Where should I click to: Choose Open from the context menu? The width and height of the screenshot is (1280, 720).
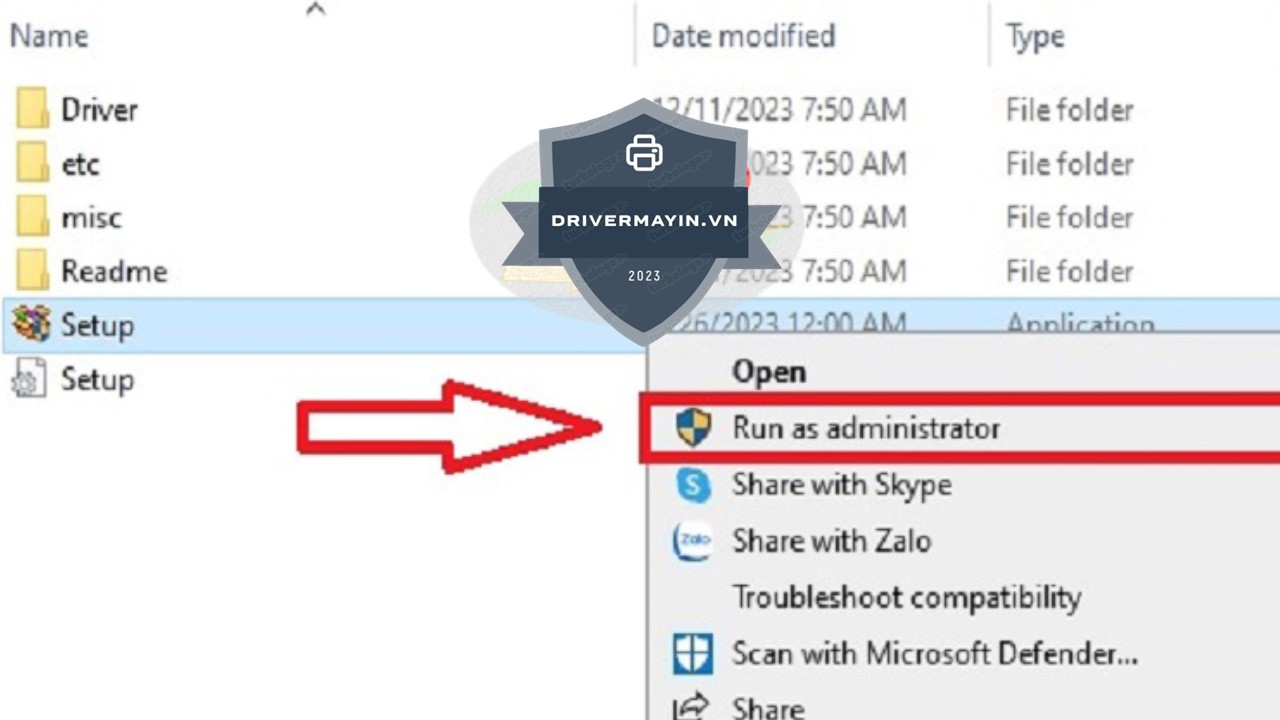(x=769, y=372)
